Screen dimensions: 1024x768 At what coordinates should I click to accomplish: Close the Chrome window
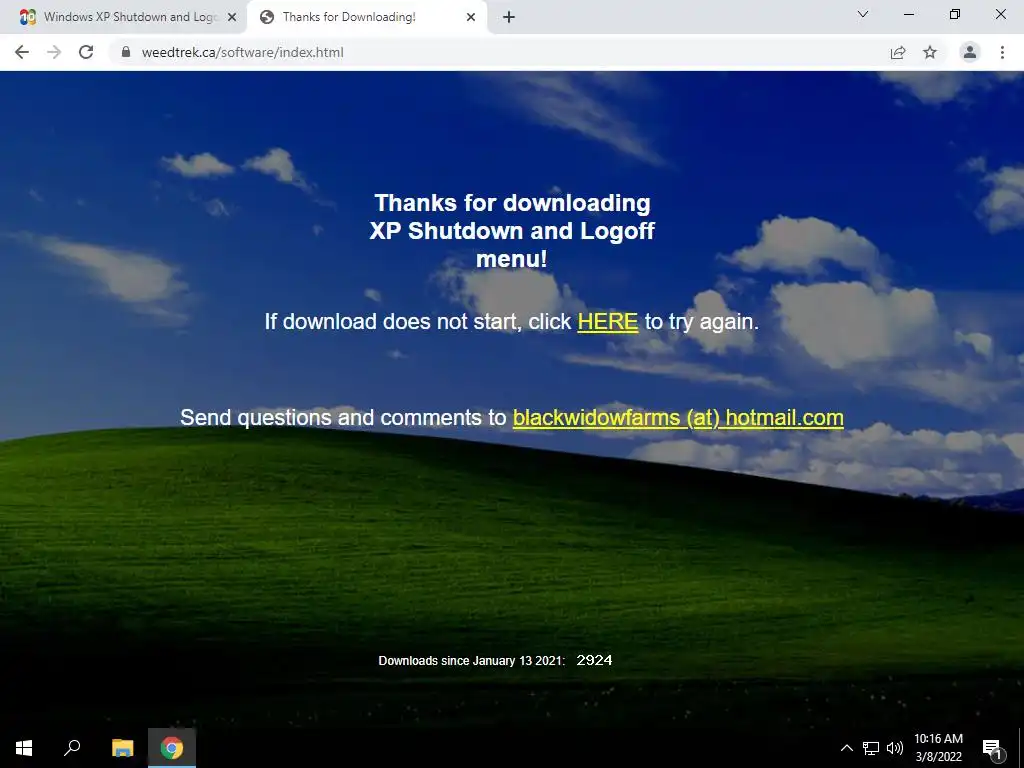point(1000,14)
